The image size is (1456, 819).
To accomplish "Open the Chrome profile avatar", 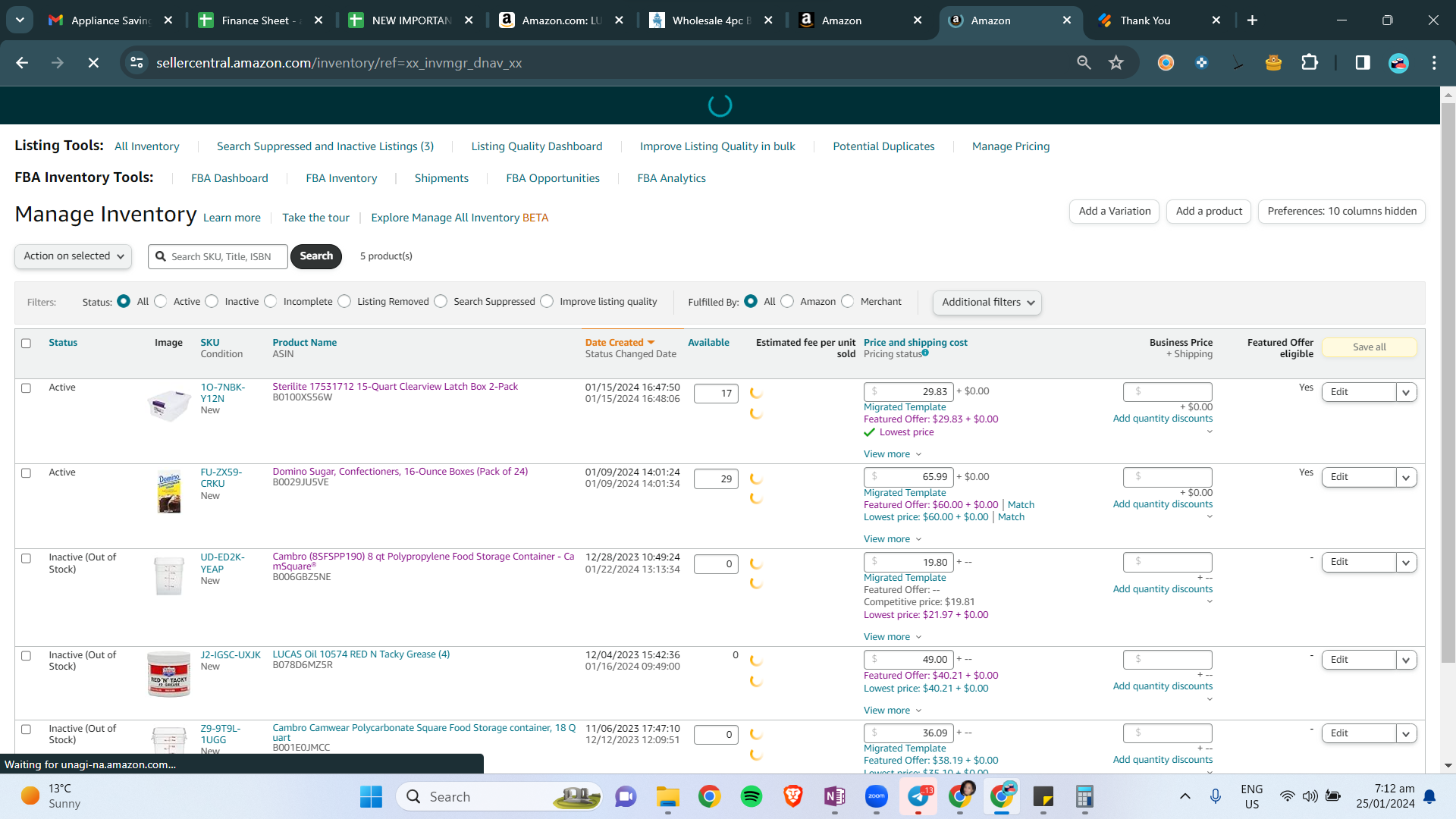I will point(1398,63).
